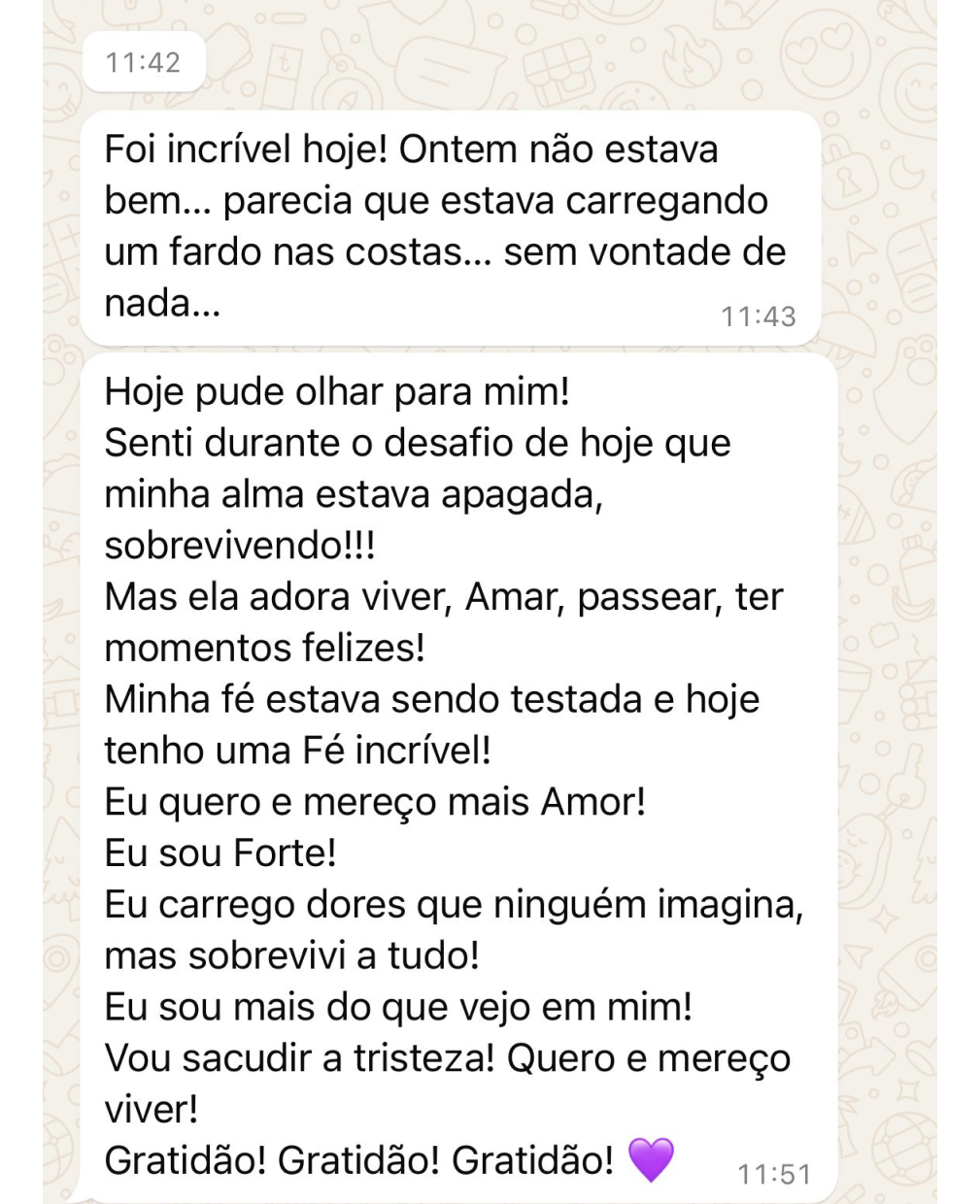Select the message starting "Foi incrível hoje!"
This screenshot has height=1204, width=980.
[451, 227]
